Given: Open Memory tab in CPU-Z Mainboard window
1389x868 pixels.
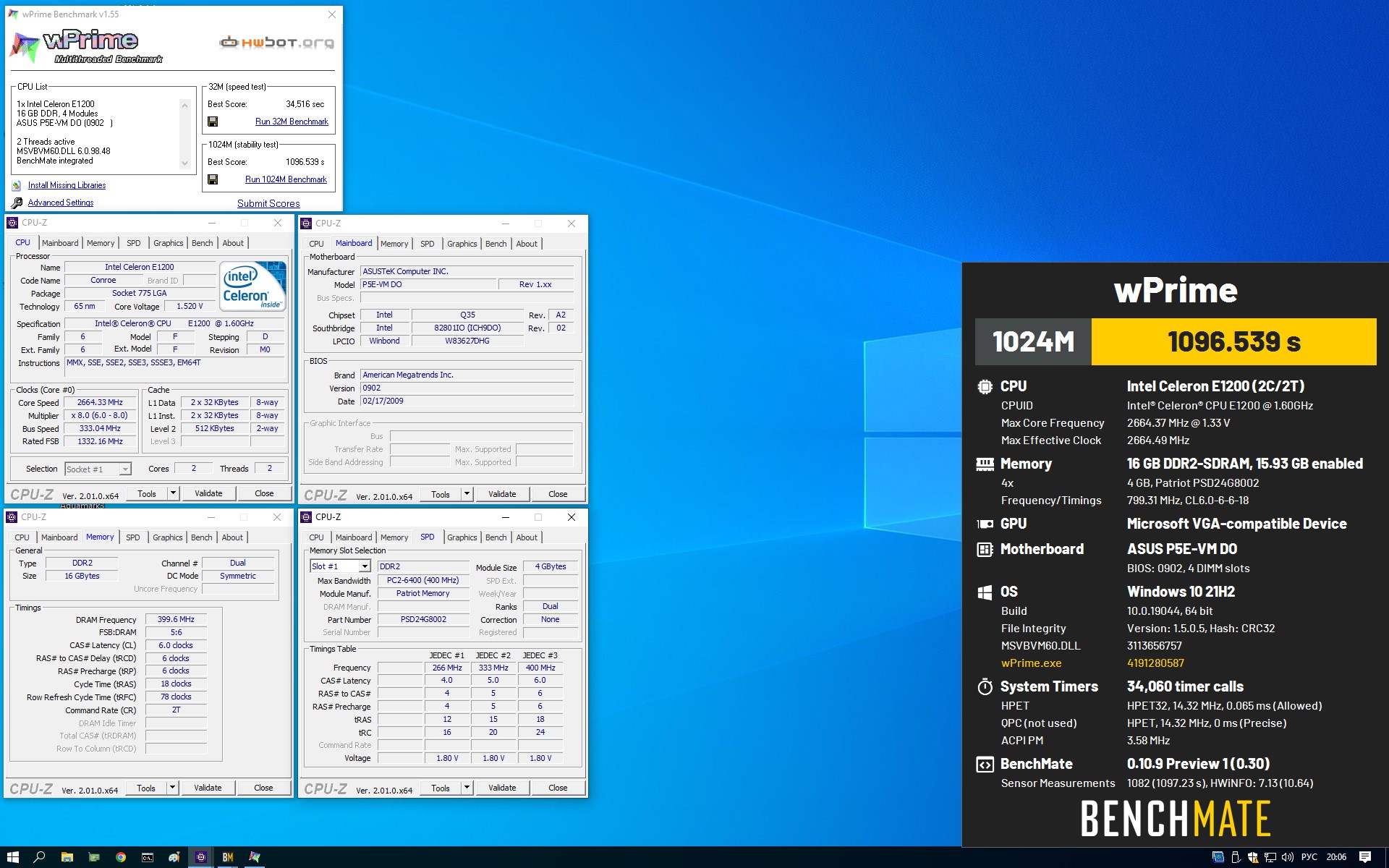Looking at the screenshot, I should pyautogui.click(x=394, y=244).
